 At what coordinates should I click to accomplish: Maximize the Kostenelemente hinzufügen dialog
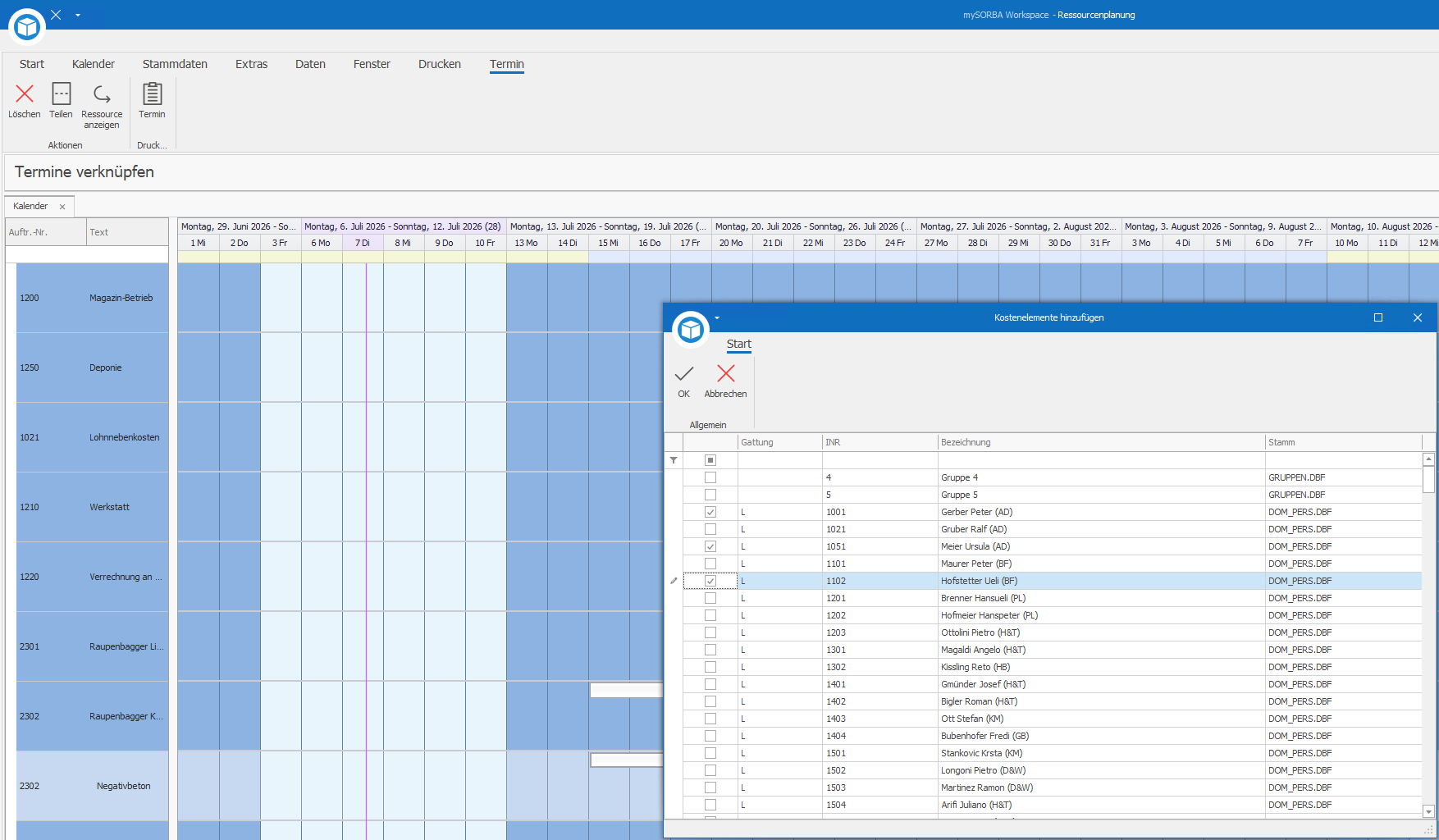(x=1378, y=317)
